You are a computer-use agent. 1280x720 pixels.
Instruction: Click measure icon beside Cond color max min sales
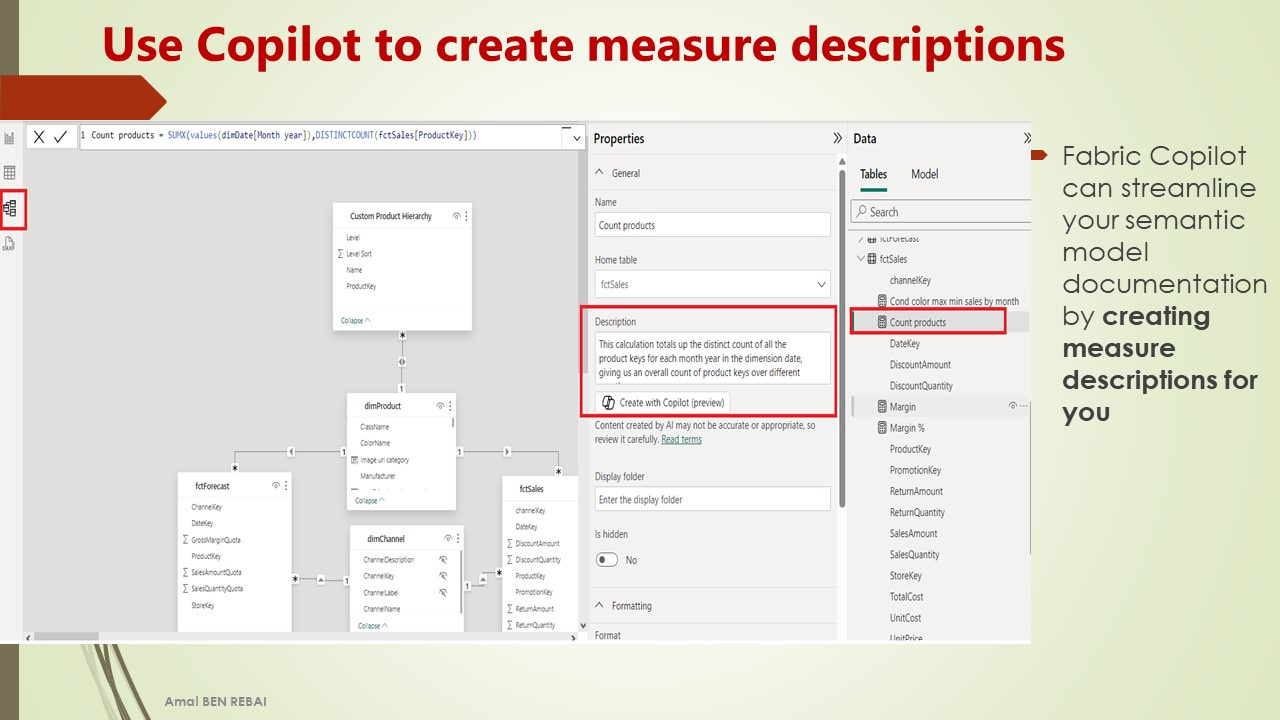882,301
